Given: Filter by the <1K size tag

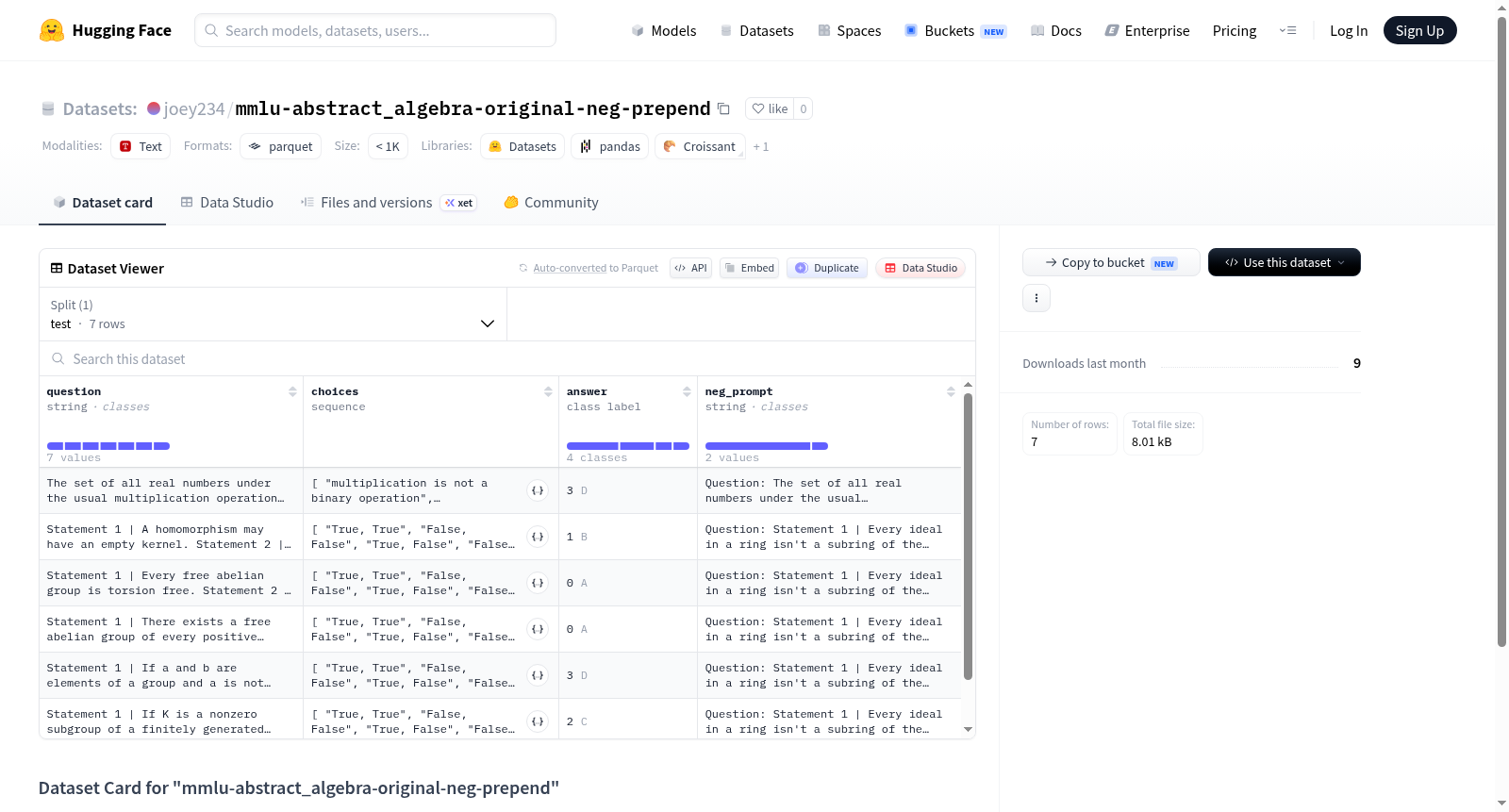Looking at the screenshot, I should pos(388,146).
